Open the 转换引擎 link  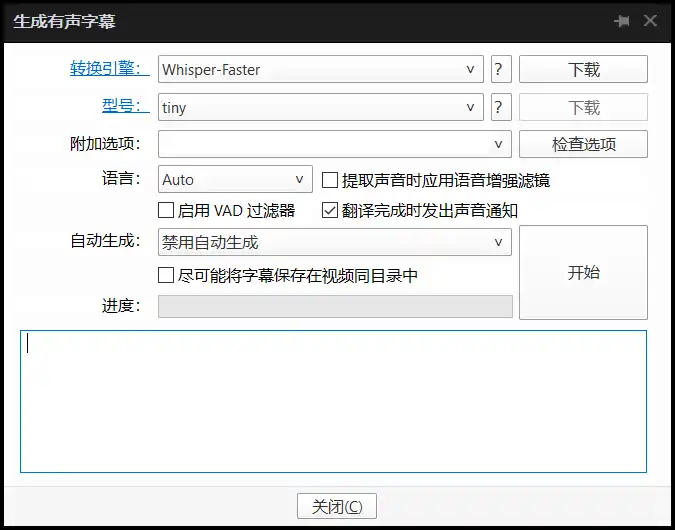click(x=110, y=69)
